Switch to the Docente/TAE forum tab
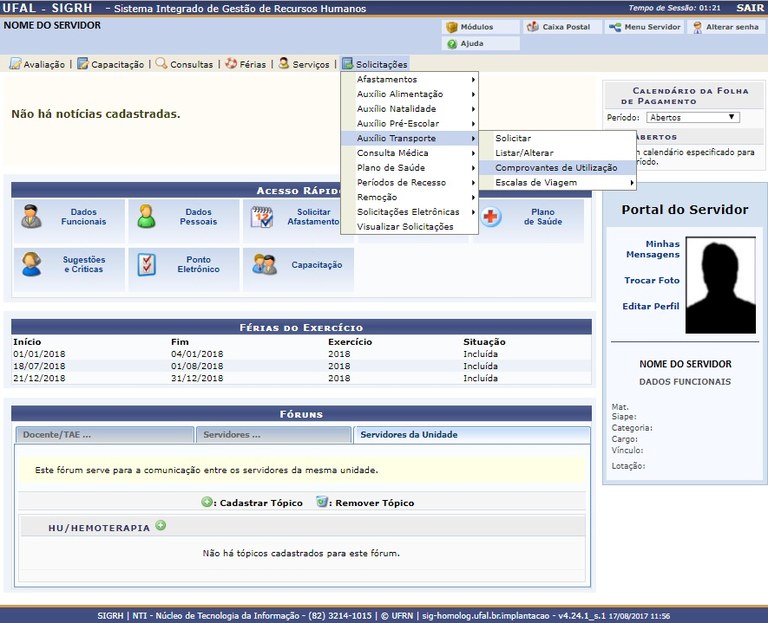The width and height of the screenshot is (768, 623). coord(104,435)
